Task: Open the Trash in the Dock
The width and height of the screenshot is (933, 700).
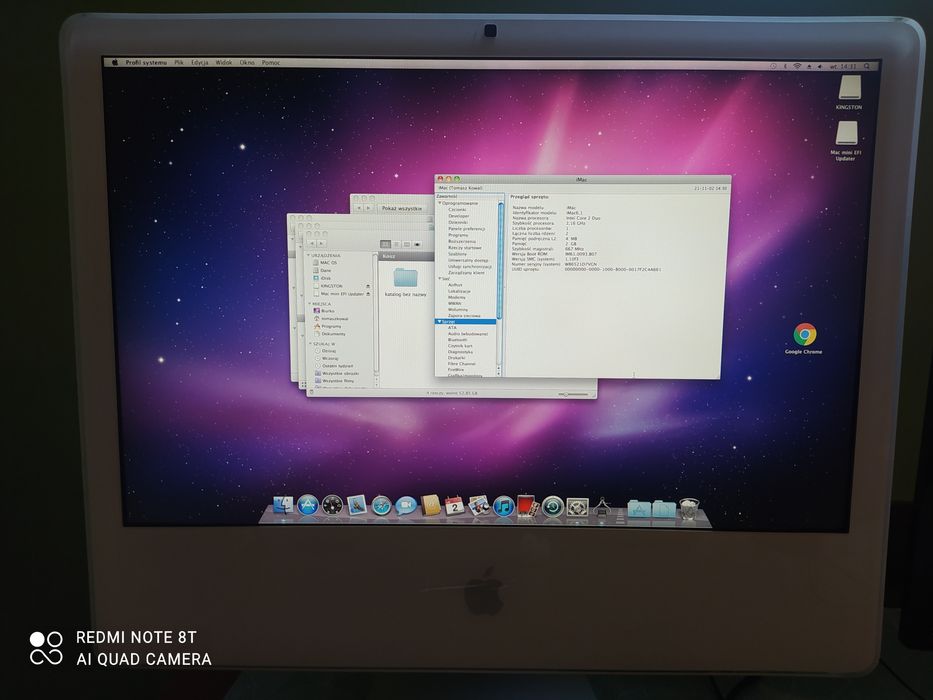Action: 689,509
